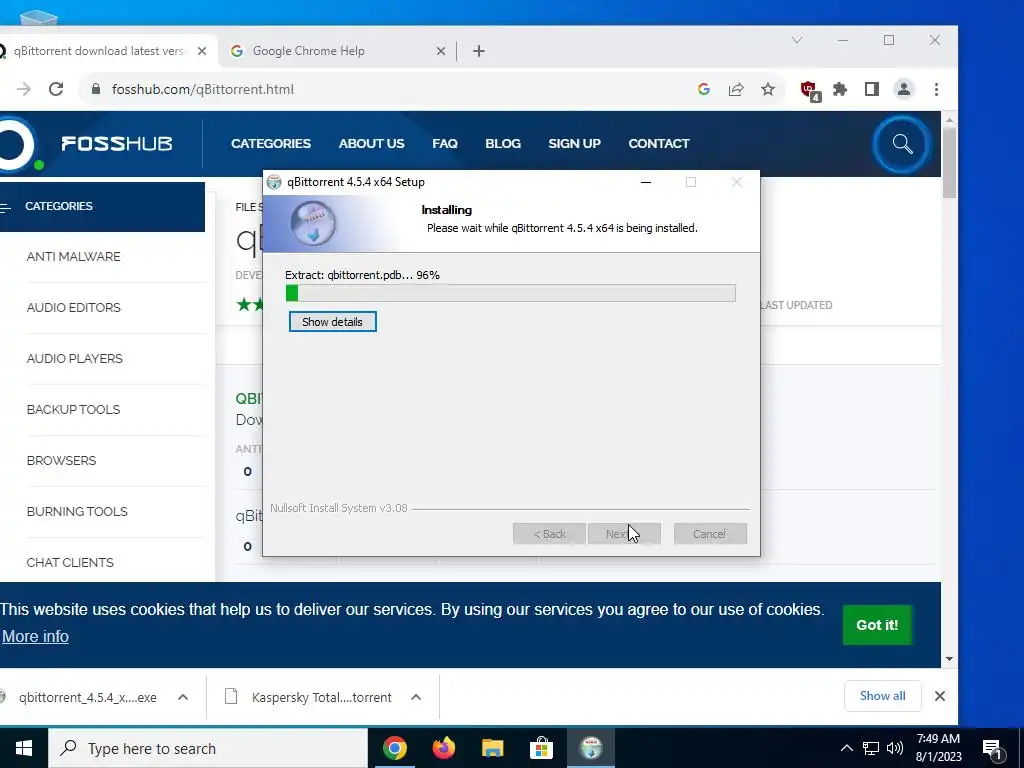The image size is (1024, 768).
Task: Bookmark this page with star icon
Action: tap(768, 89)
